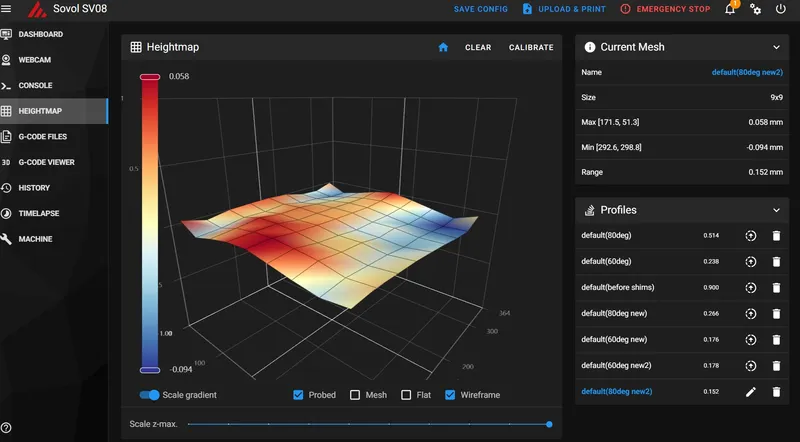Click the Scale z-max slider handle
The height and width of the screenshot is (442, 800).
tap(549, 424)
